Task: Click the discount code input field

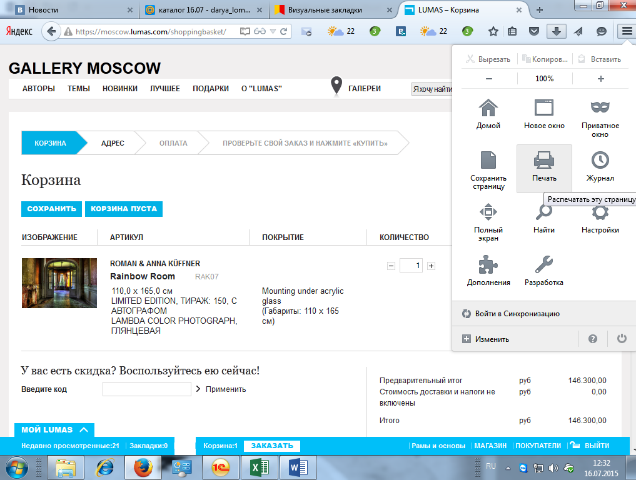Action: pyautogui.click(x=146, y=389)
